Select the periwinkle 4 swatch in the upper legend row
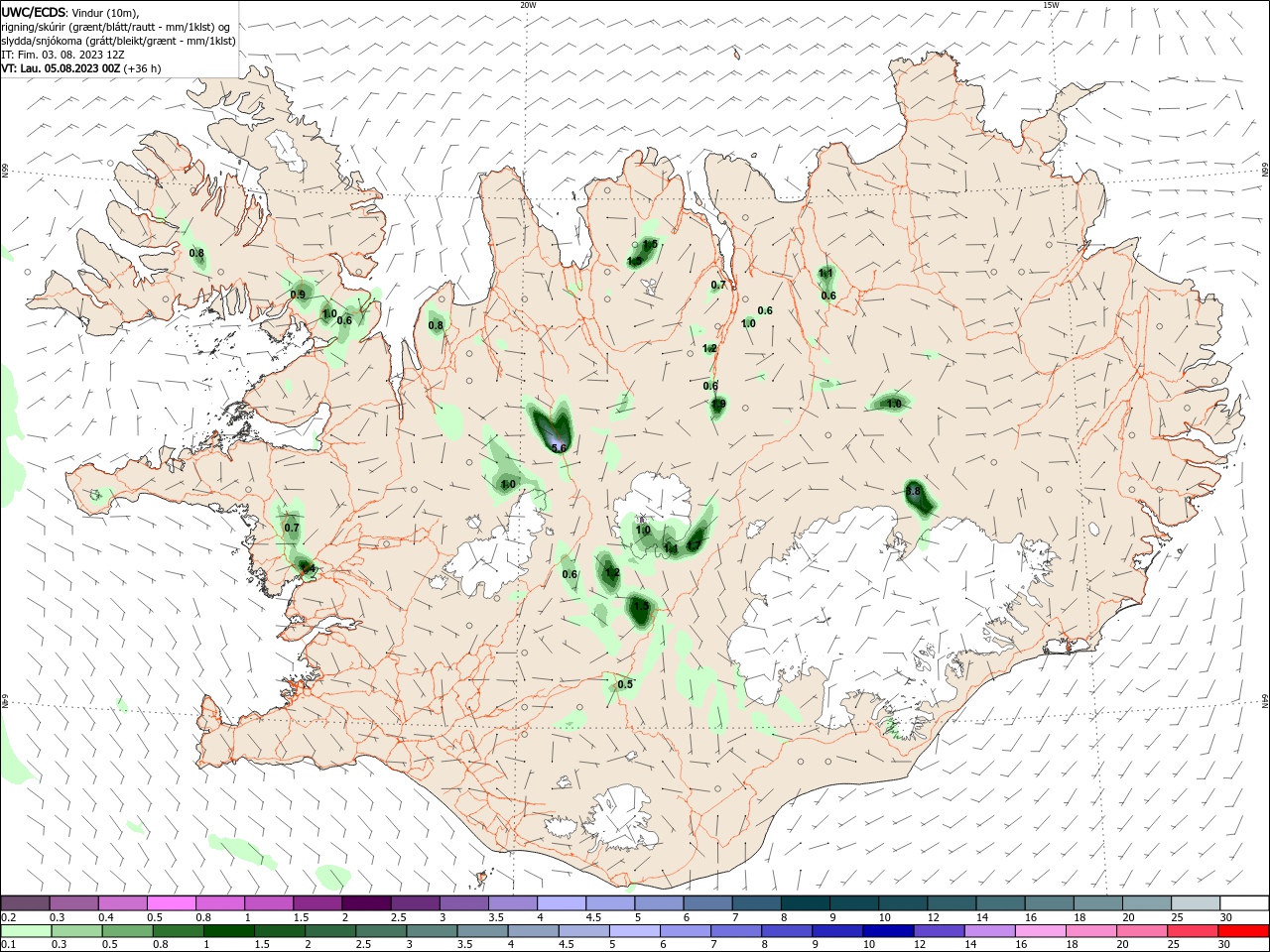 [x=563, y=903]
